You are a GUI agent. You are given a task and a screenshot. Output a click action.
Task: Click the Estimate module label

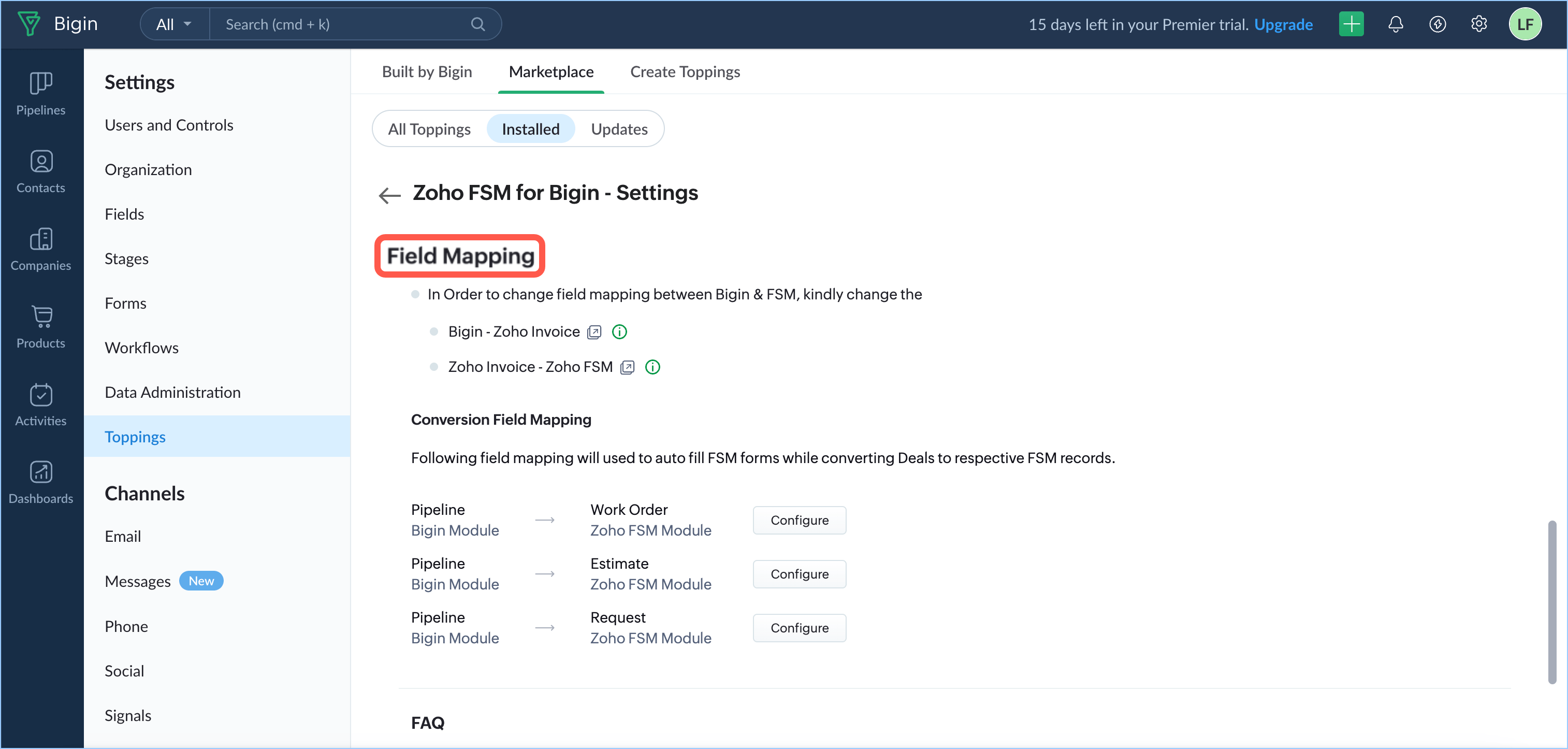pyautogui.click(x=619, y=564)
